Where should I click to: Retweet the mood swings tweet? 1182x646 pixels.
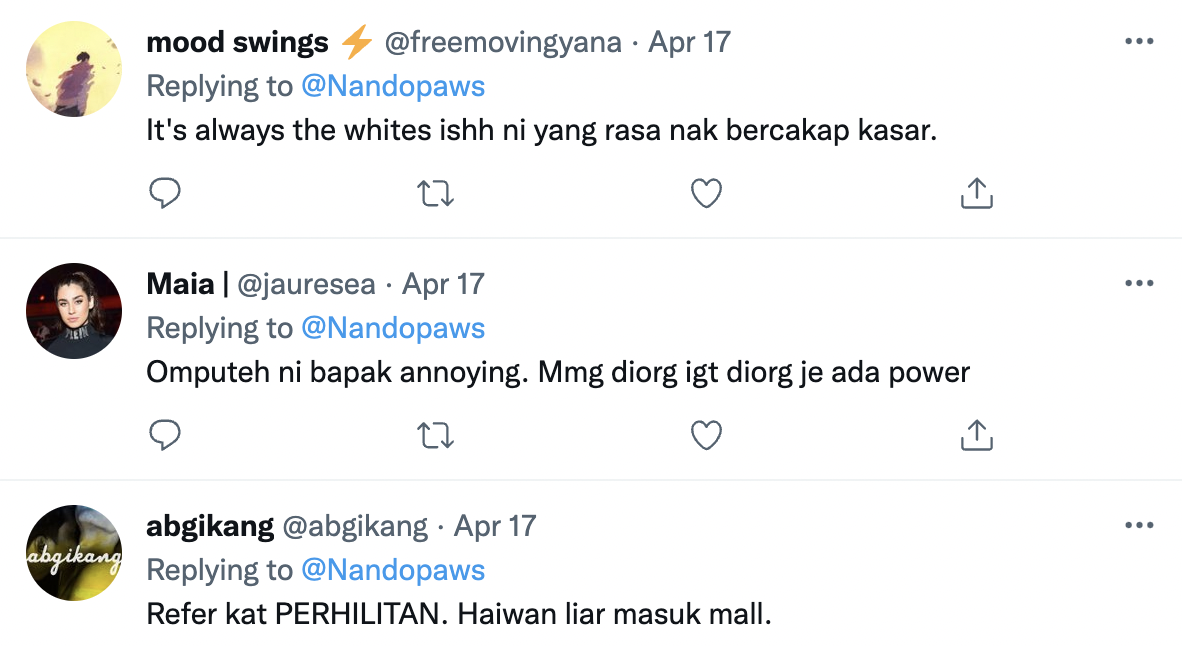[435, 192]
